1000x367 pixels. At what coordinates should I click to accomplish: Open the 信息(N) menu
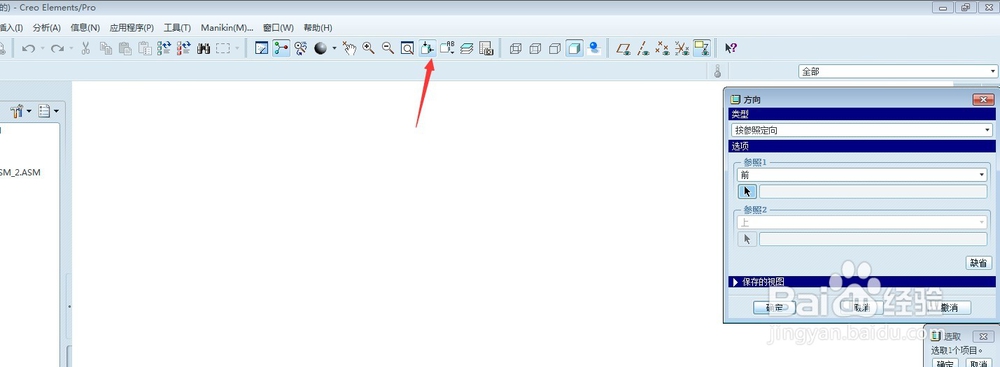[x=85, y=28]
